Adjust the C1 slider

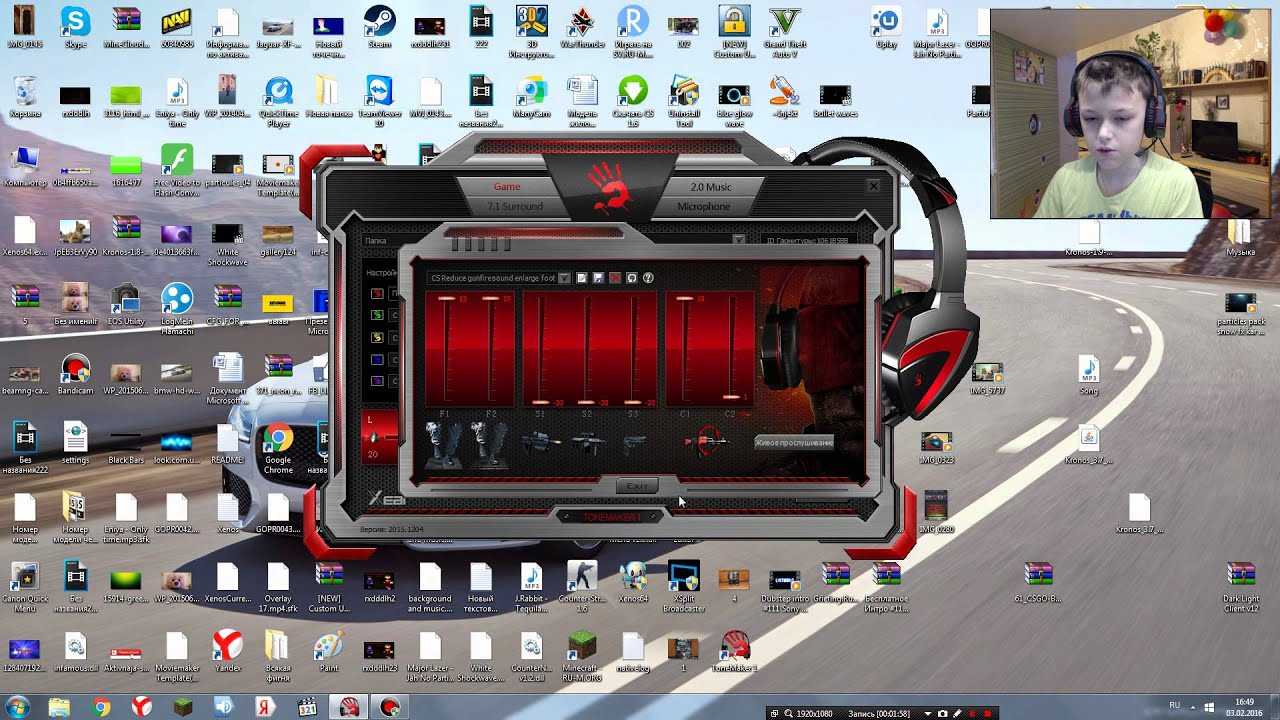(685, 350)
